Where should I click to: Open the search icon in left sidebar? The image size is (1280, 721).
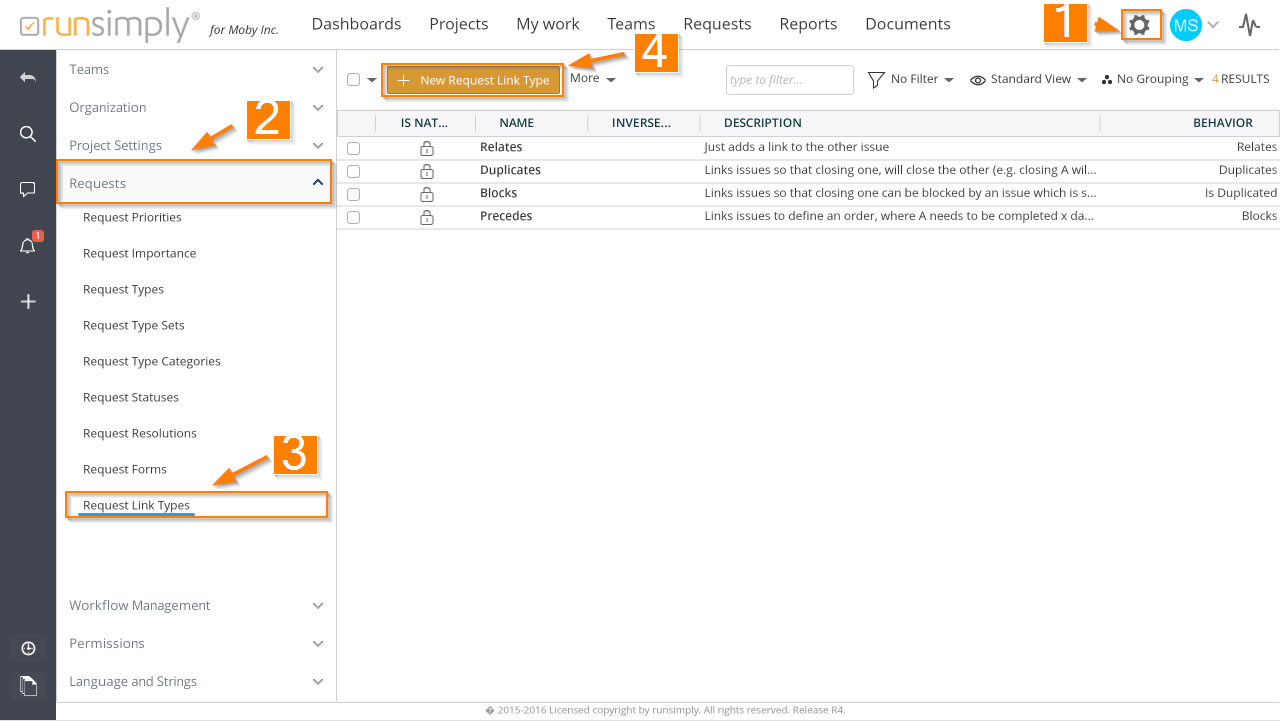coord(28,134)
